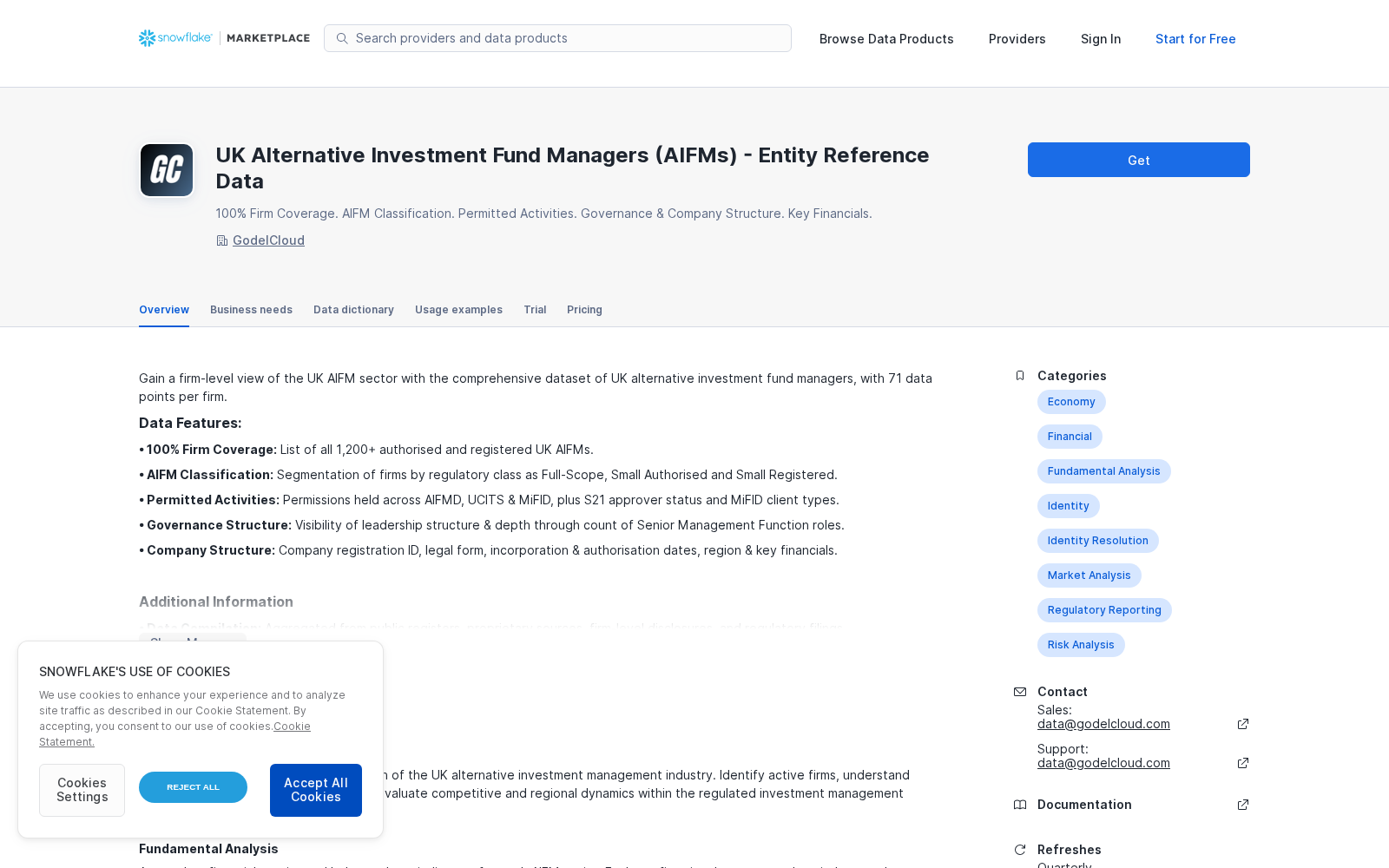Viewport: 1389px width, 868px height.
Task: Click the Refreshes circular arrow icon
Action: (x=1020, y=850)
